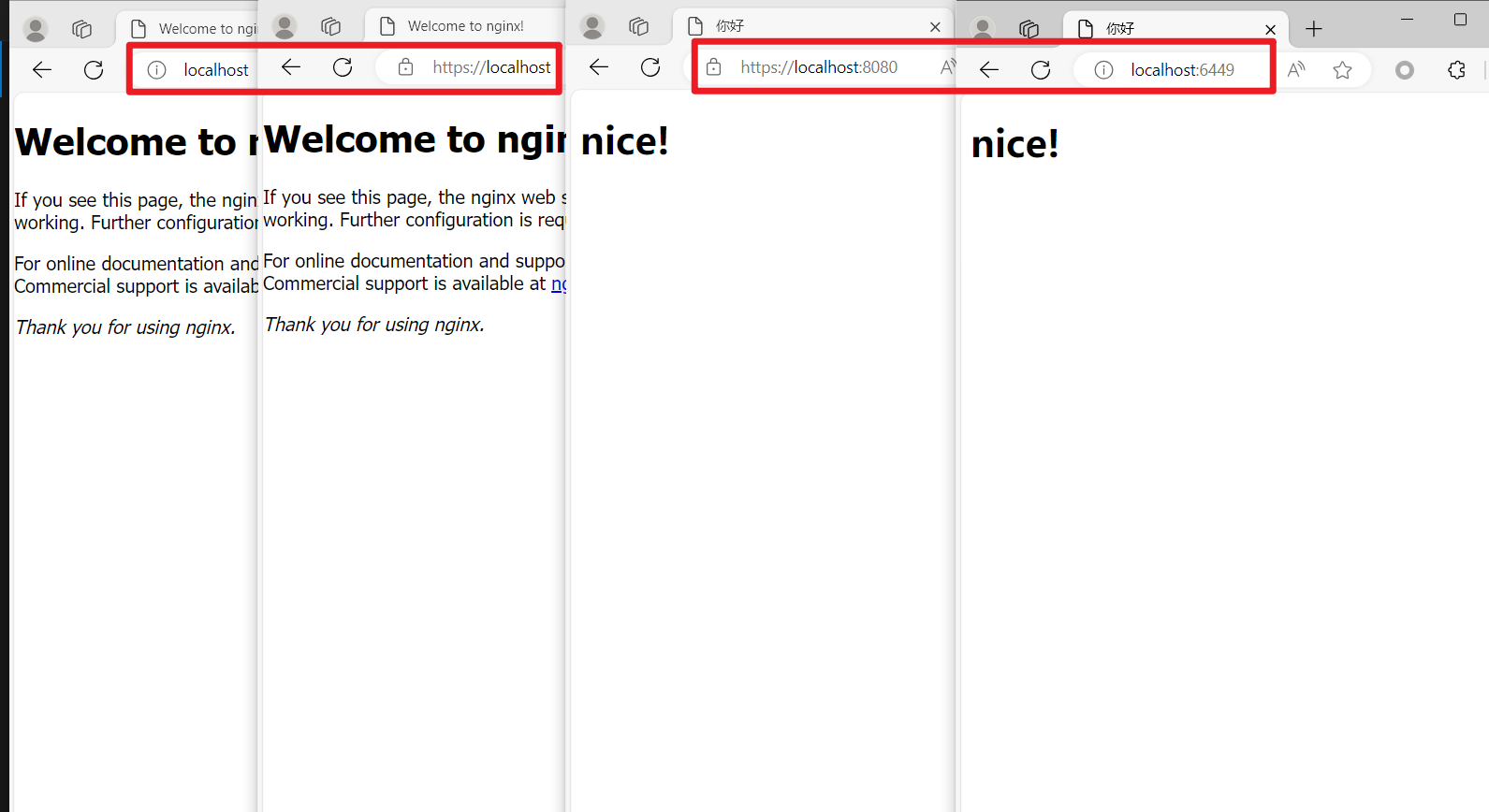The width and height of the screenshot is (1489, 812).
Task: Click lock icon beside https://localhost:8080
Action: (713, 67)
